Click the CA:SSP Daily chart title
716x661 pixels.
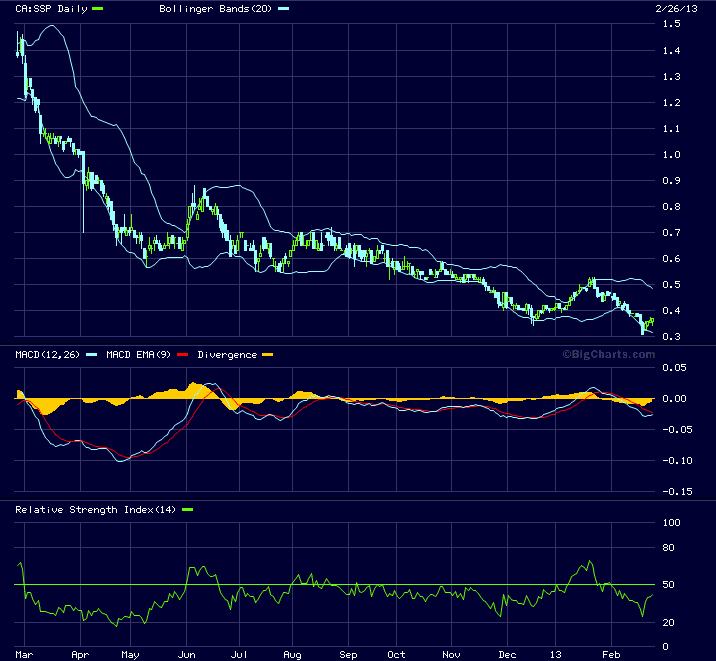pos(51,9)
